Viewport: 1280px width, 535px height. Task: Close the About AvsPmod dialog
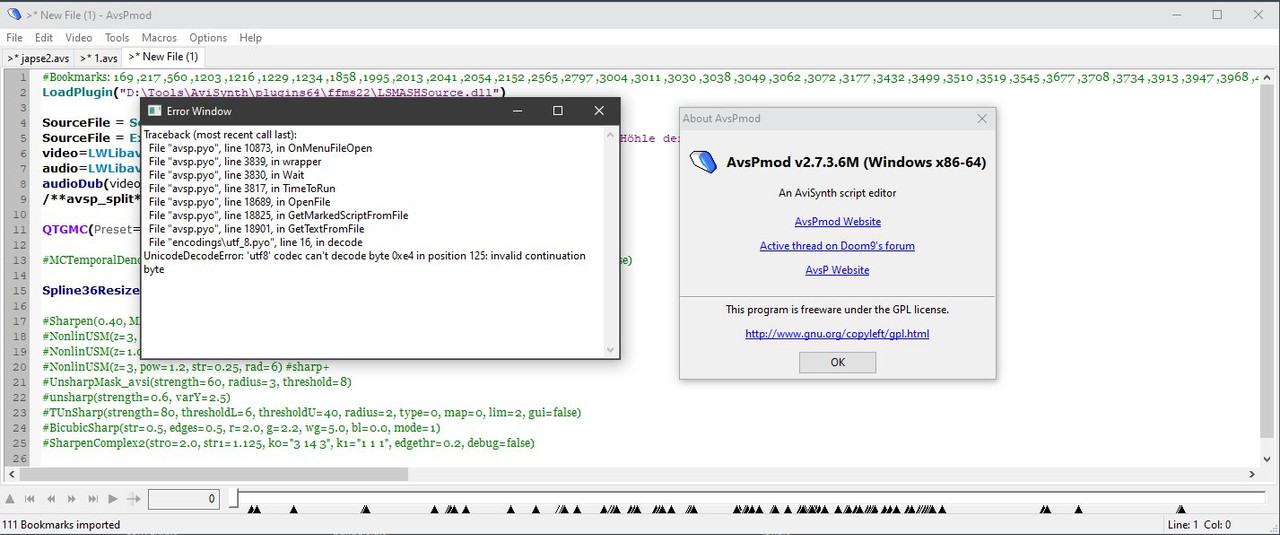981,118
